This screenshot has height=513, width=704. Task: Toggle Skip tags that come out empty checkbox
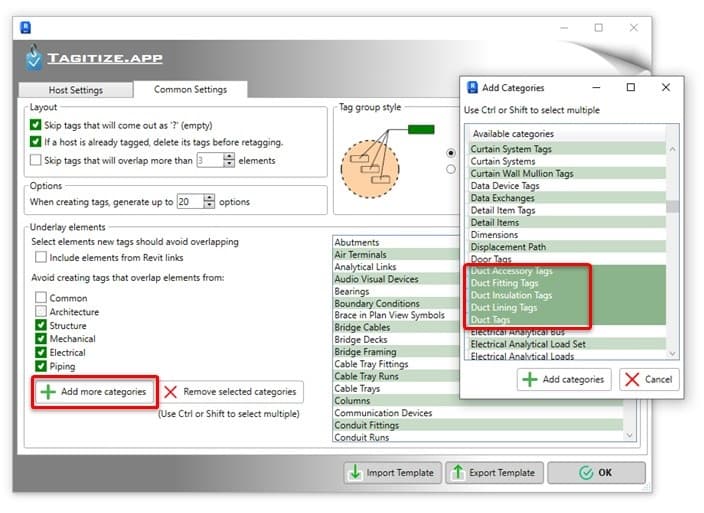[x=35, y=125]
